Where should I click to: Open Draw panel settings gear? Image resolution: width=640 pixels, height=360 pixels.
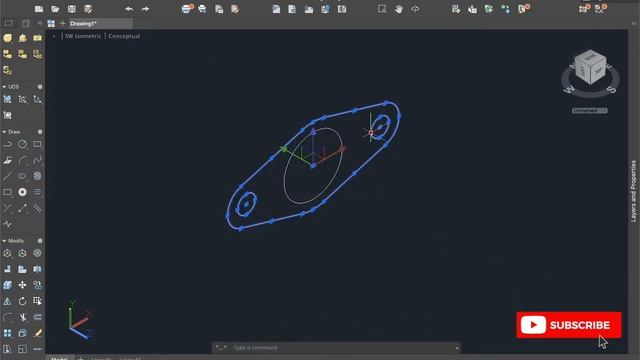pos(40,132)
